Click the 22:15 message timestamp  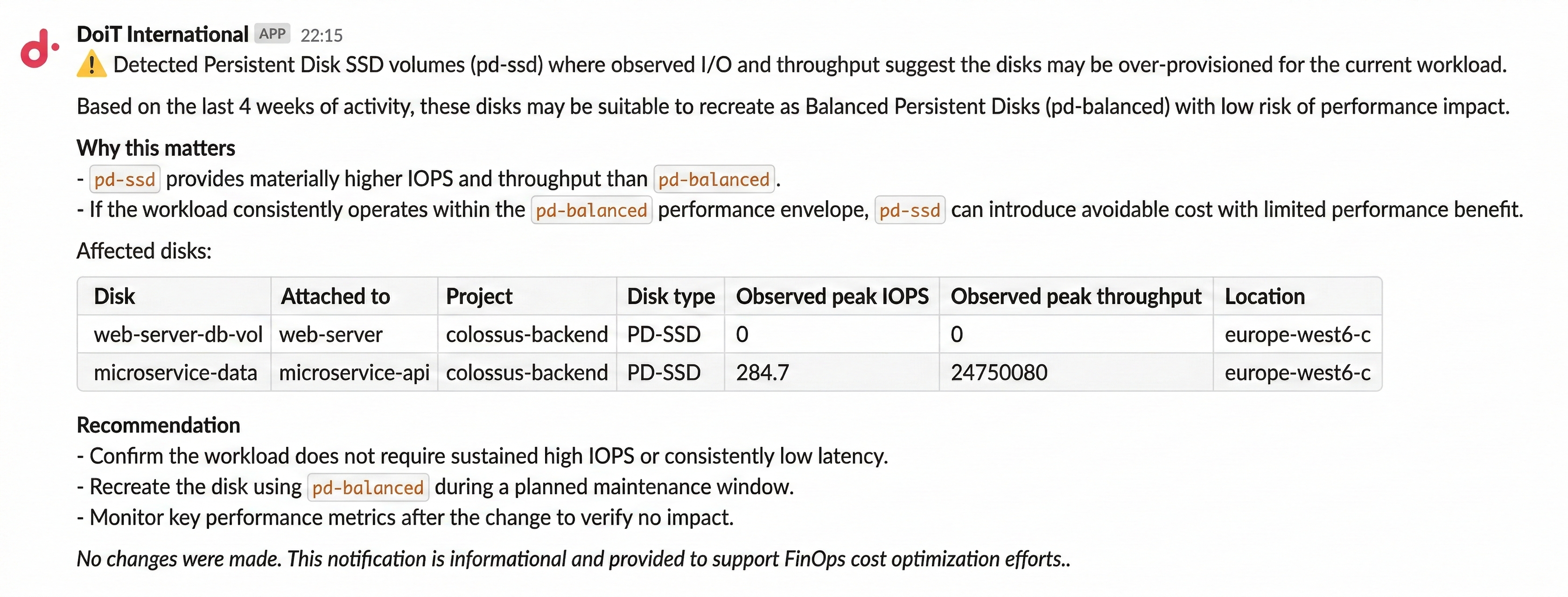point(322,36)
